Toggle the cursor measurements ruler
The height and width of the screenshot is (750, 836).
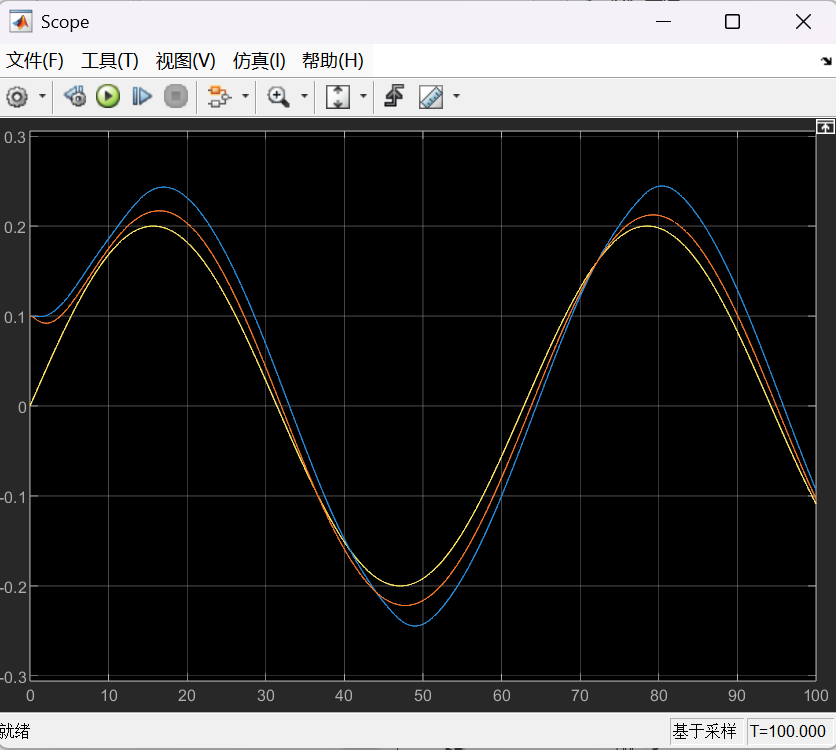point(431,97)
